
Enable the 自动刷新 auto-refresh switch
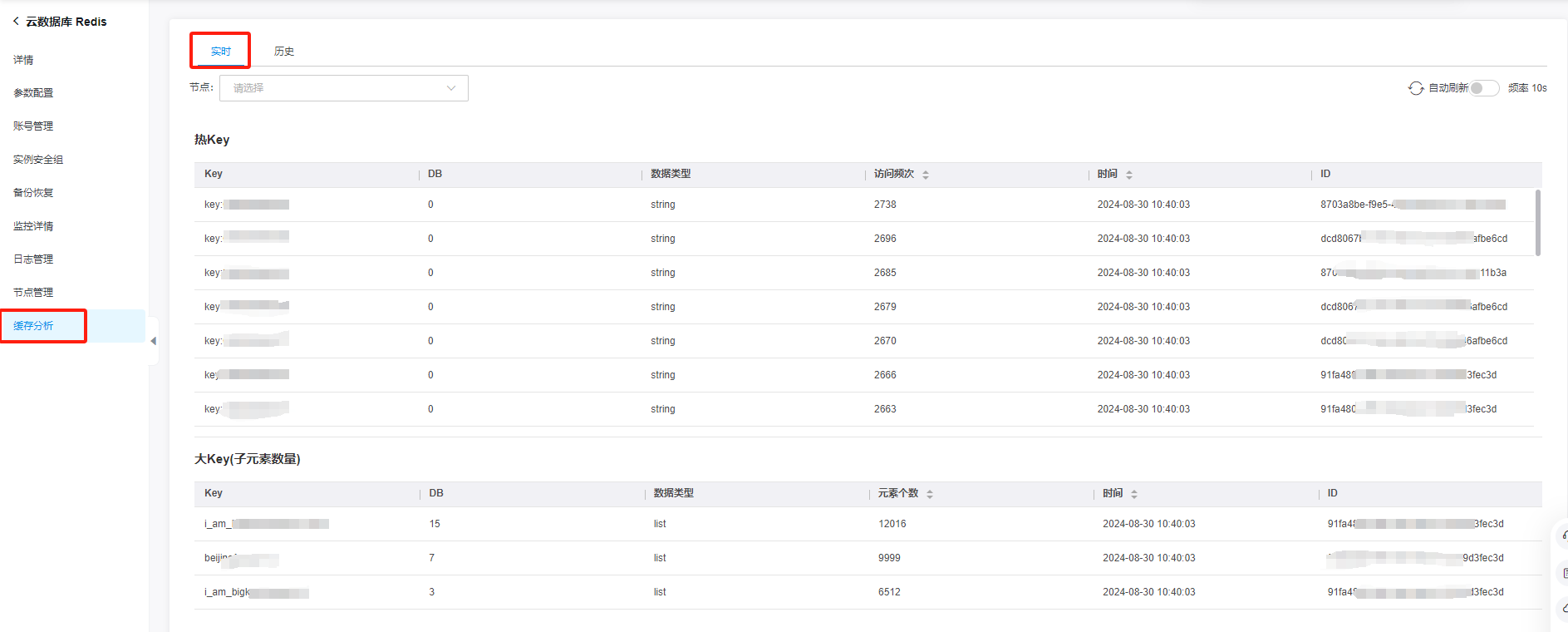(x=1484, y=88)
